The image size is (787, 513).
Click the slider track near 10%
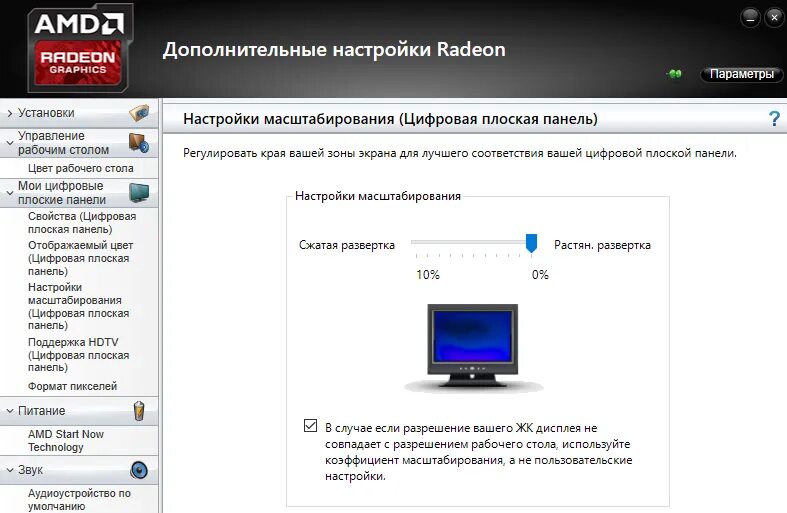[418, 242]
